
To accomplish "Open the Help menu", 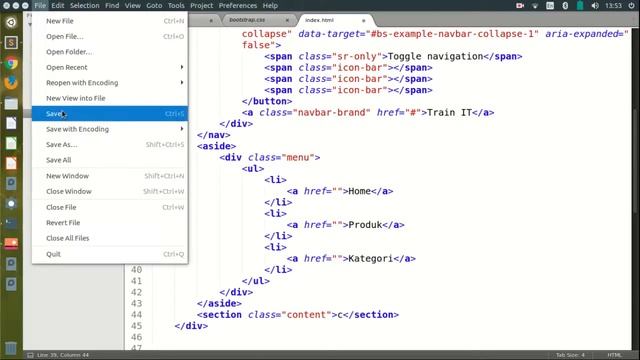I will point(270,5).
